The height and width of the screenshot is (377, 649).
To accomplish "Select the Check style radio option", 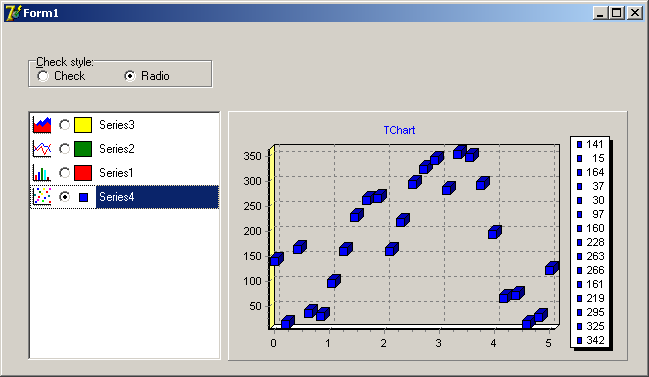I will coord(61,76).
